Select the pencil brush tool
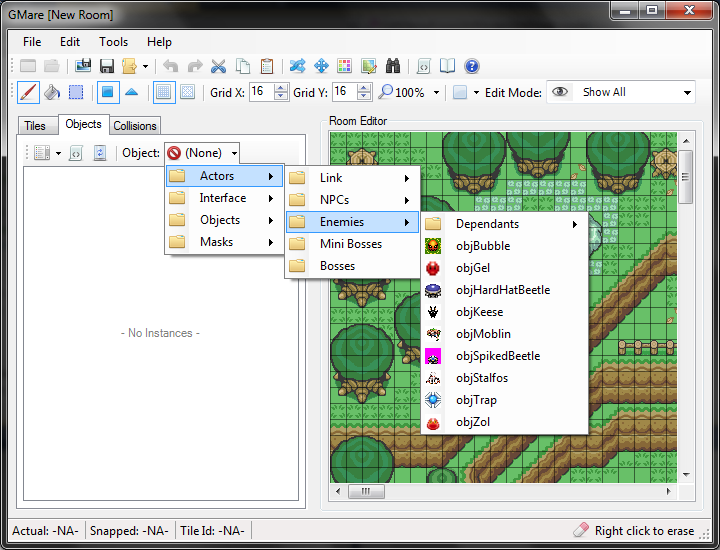 point(28,92)
